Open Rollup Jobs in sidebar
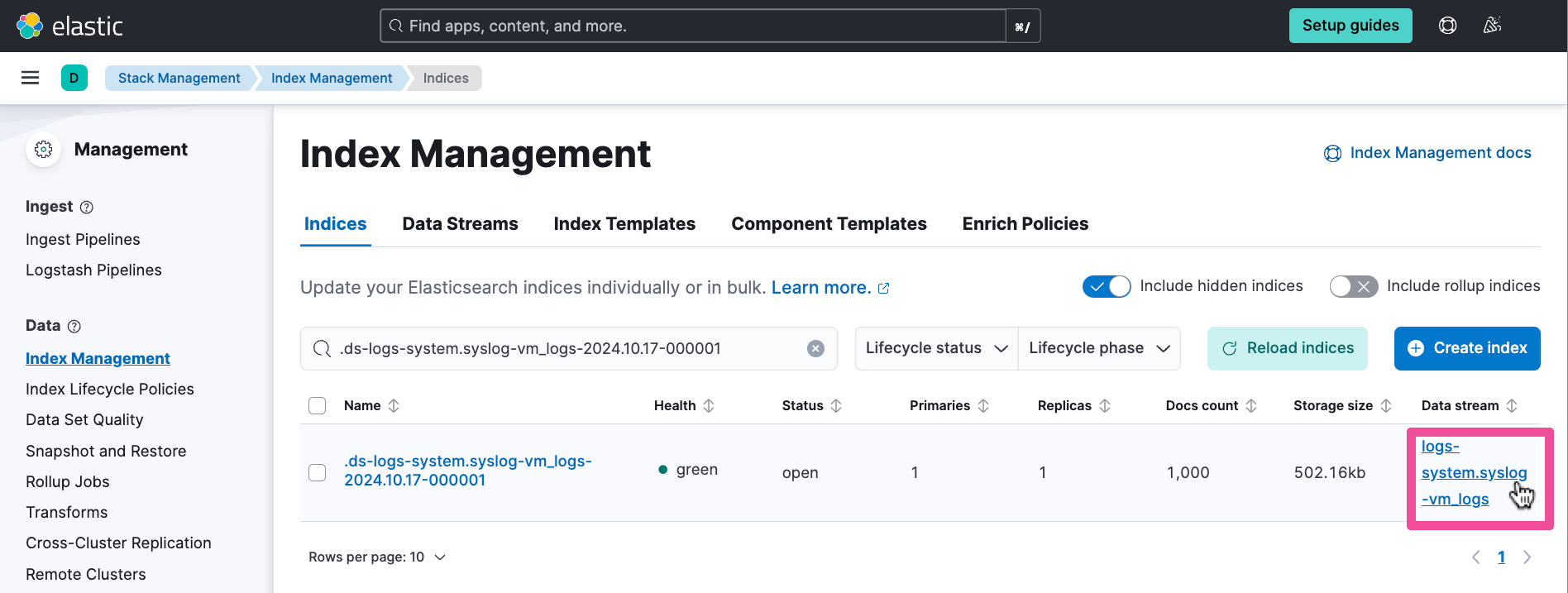1568x593 pixels. click(68, 482)
